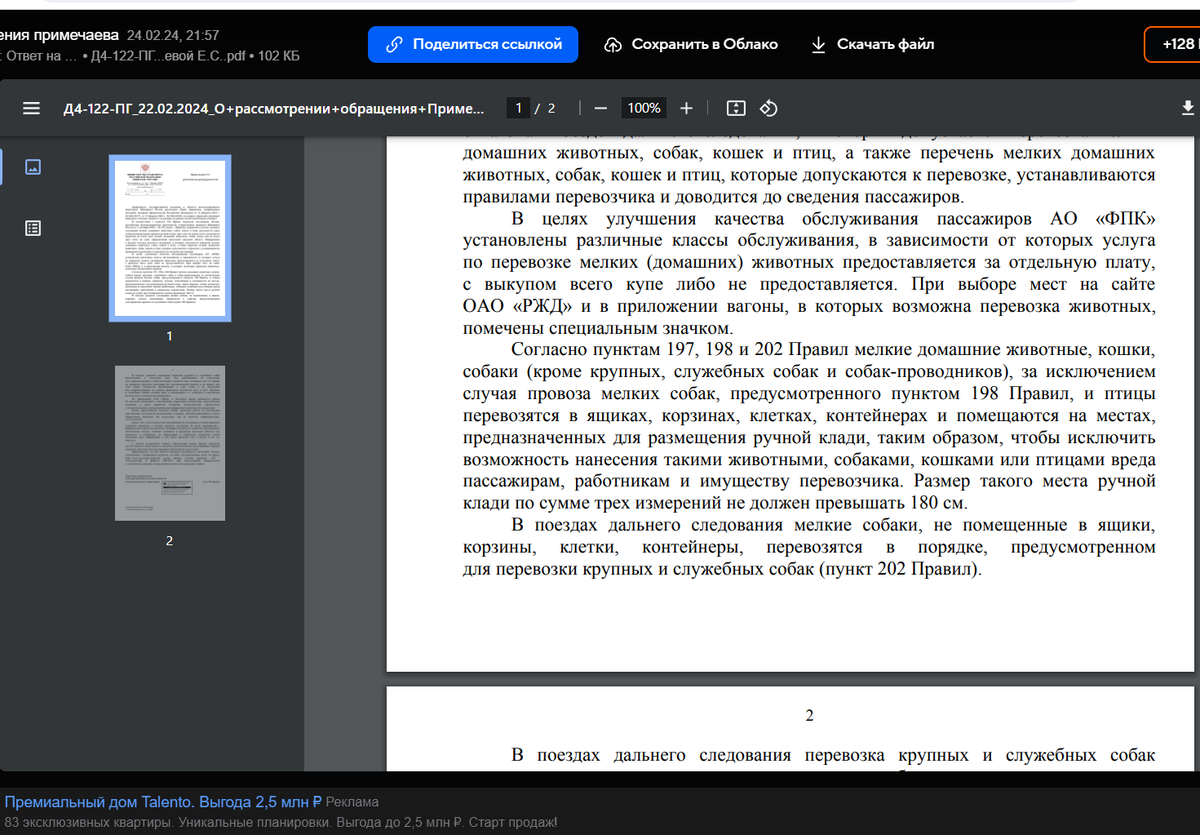The image size is (1200, 835).
Task: Edit the current page number field
Action: coord(518,108)
